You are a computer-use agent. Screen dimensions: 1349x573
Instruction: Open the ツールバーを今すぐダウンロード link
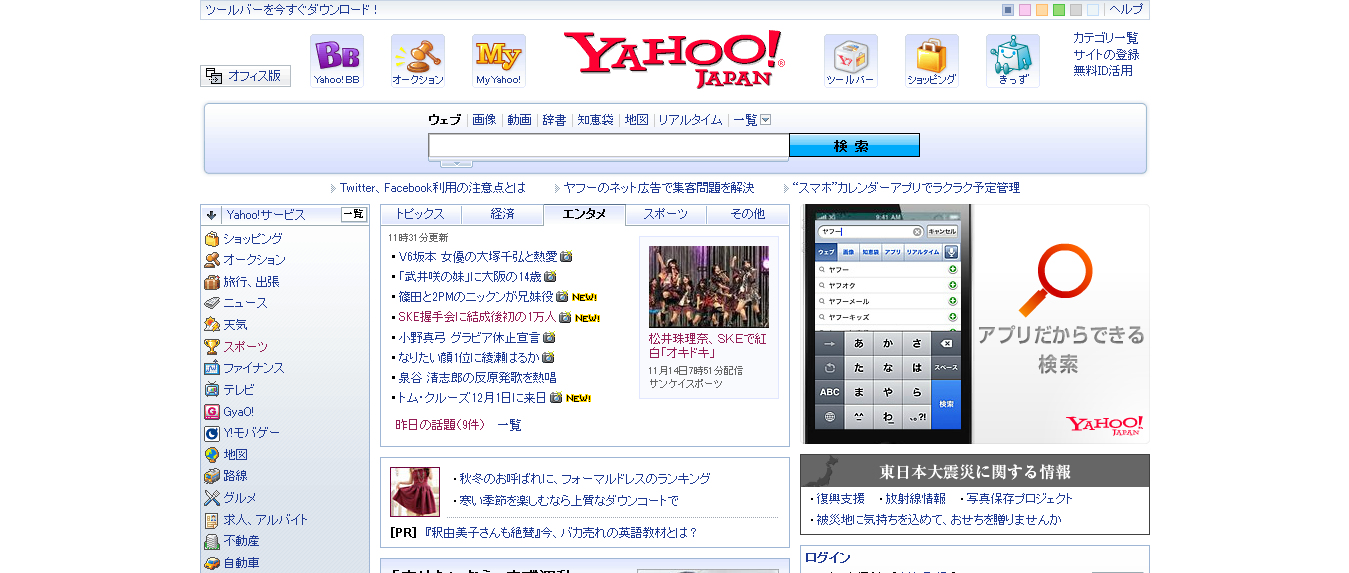(x=292, y=9)
